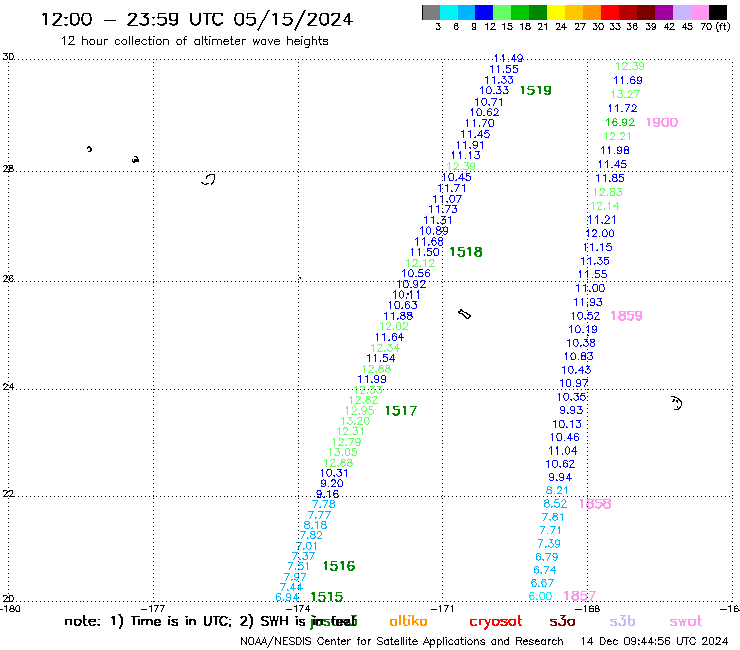Viewport: 740px width, 650px height.
Task: Pick the pink 70 ft legend swatch
Action: click(699, 12)
